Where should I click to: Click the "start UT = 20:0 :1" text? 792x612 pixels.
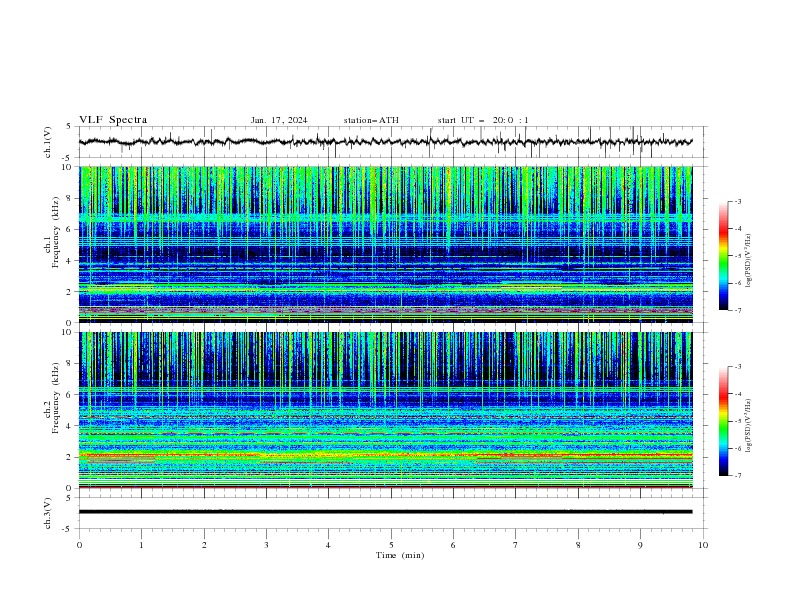(x=483, y=120)
